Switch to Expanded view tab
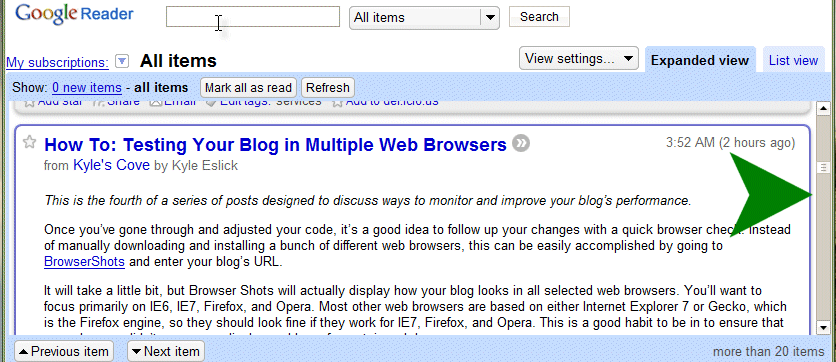Screen dimensions: 836x362 click(700, 61)
